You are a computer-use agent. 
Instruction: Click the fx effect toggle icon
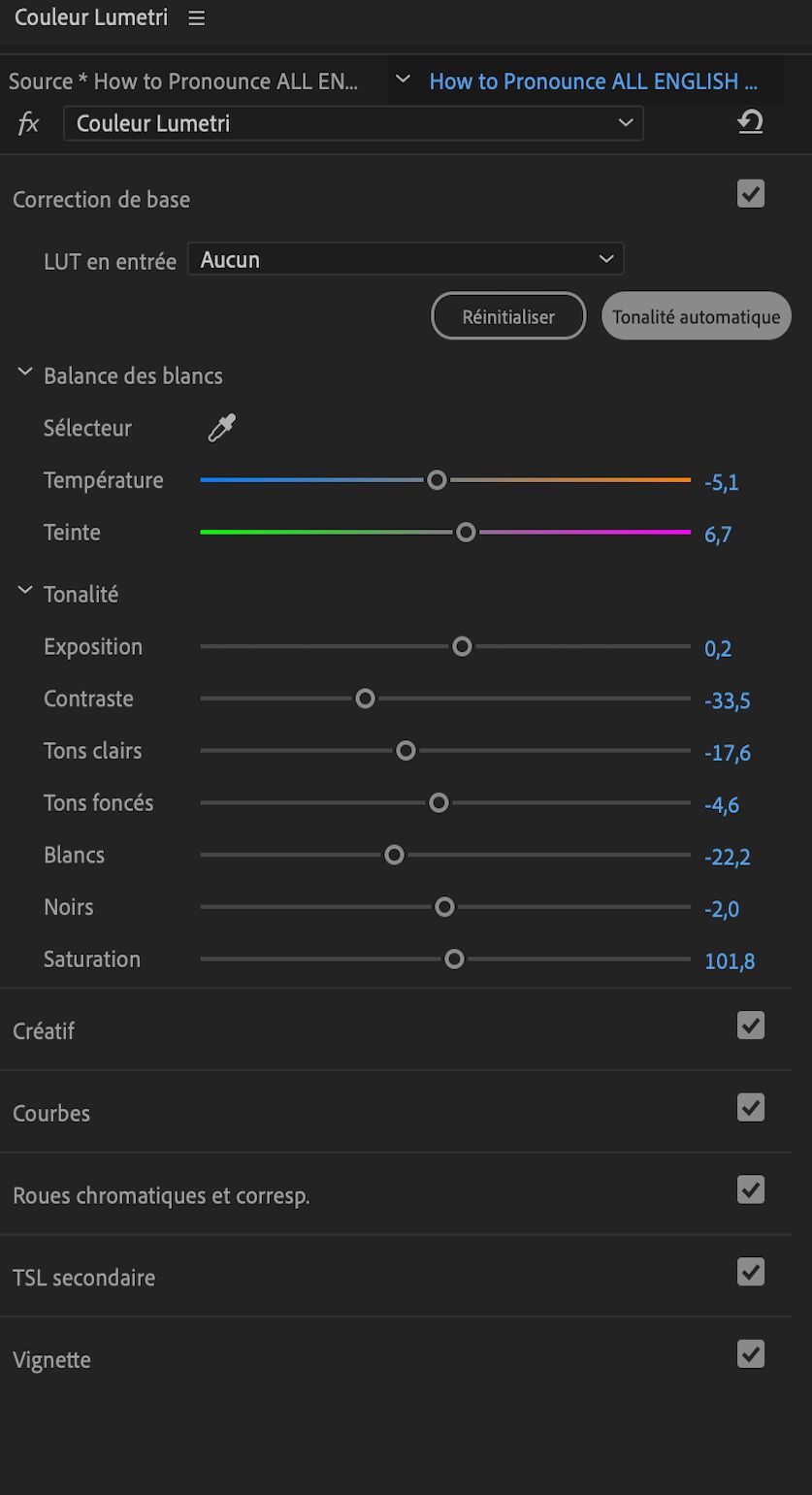[x=29, y=123]
